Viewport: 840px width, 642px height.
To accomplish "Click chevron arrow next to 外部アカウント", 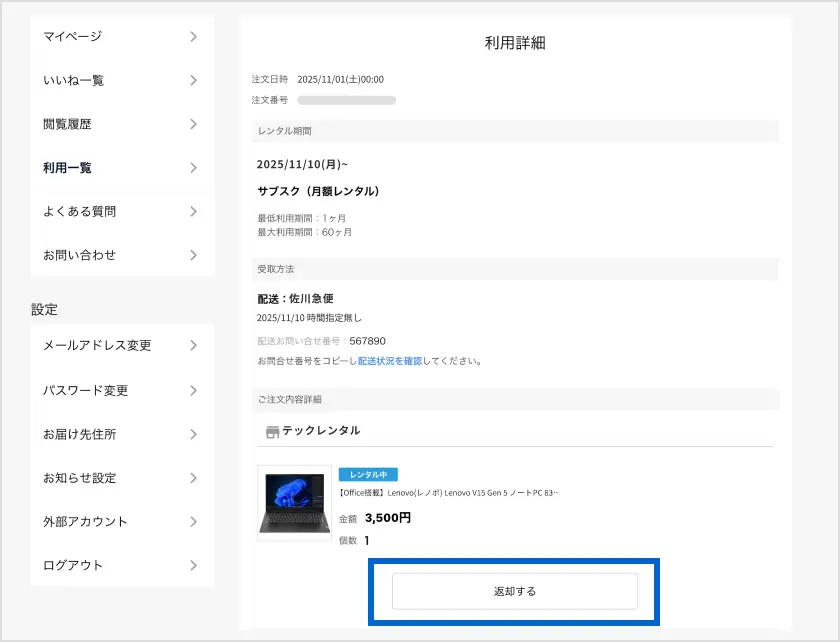I will pyautogui.click(x=193, y=521).
